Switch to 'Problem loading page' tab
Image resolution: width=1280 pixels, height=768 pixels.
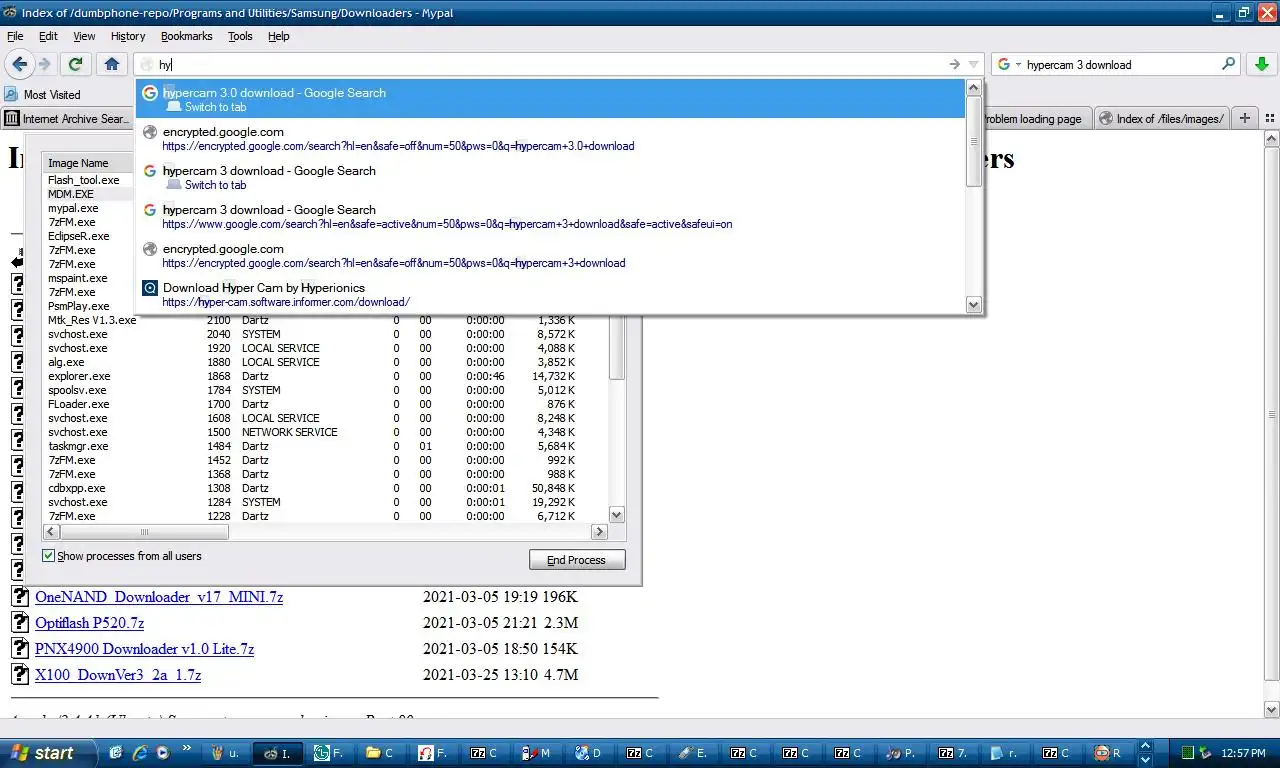(x=1036, y=118)
